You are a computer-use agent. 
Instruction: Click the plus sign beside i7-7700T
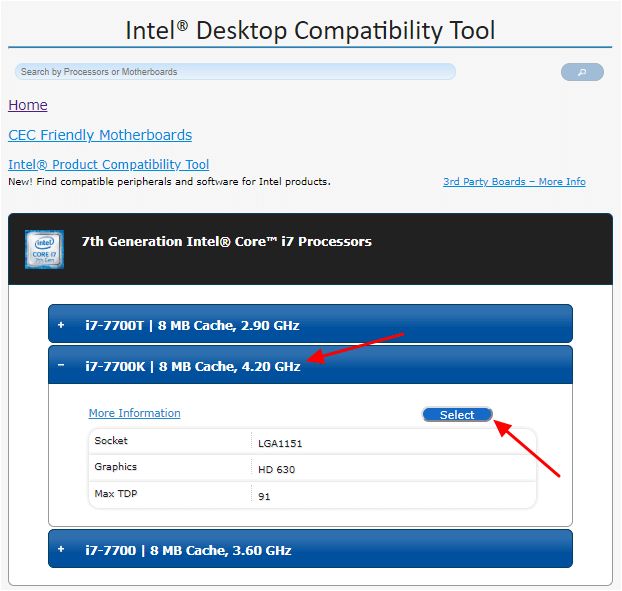coord(61,325)
